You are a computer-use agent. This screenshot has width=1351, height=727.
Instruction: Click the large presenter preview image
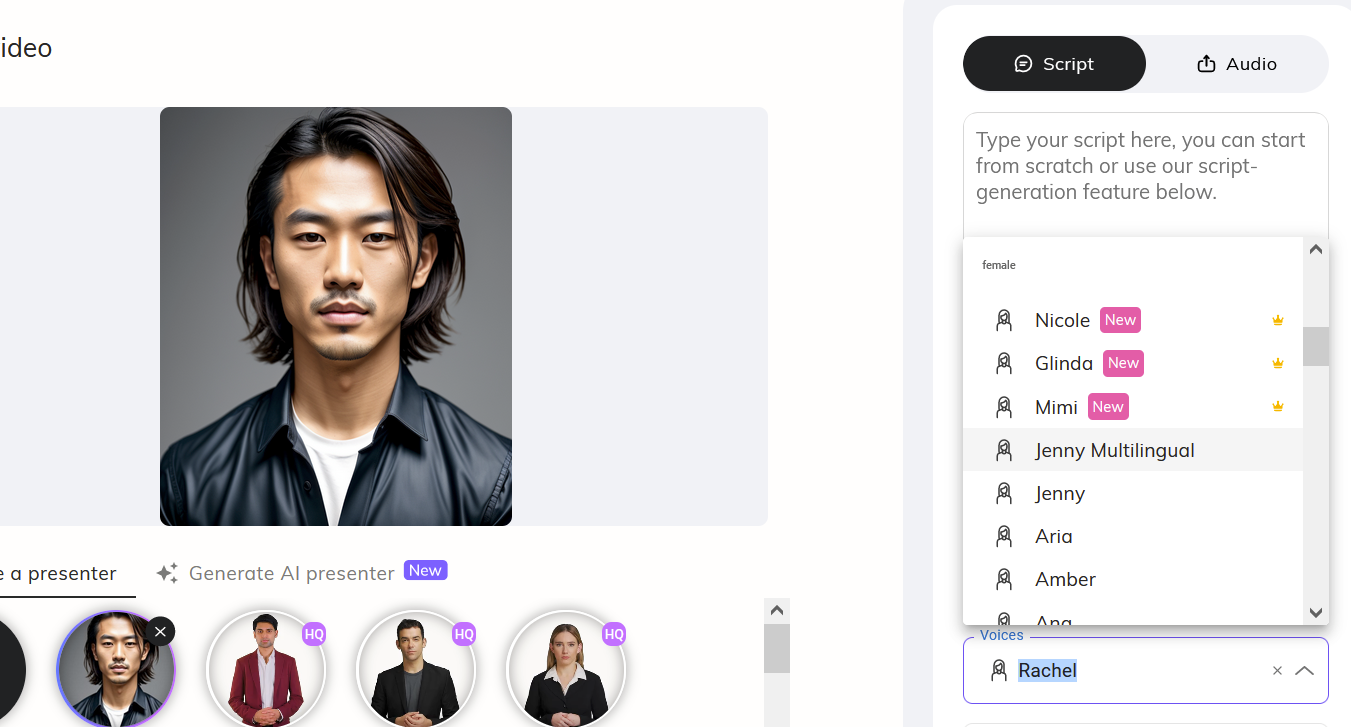tap(336, 316)
